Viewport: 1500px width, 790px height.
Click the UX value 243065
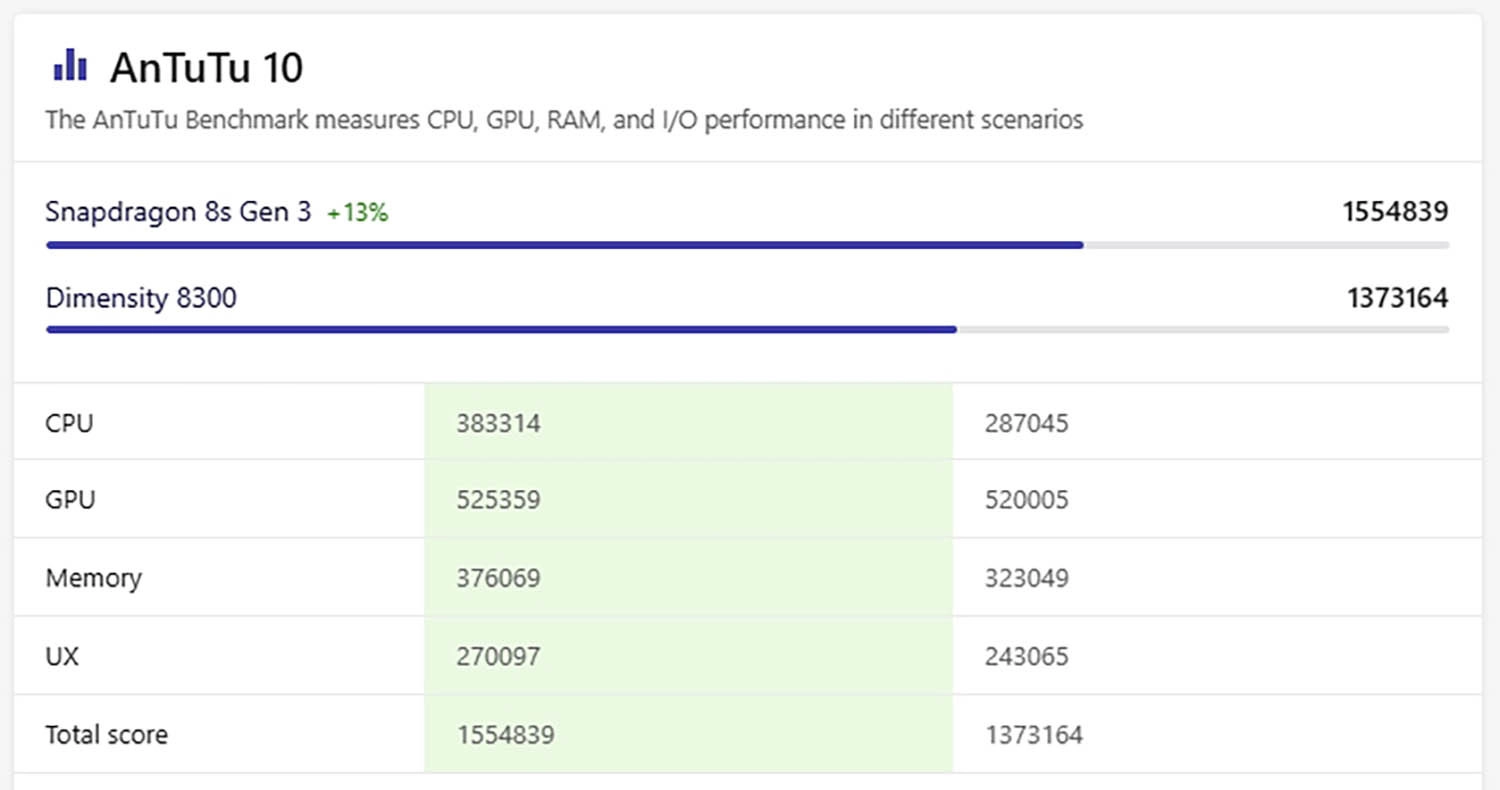coord(1027,657)
